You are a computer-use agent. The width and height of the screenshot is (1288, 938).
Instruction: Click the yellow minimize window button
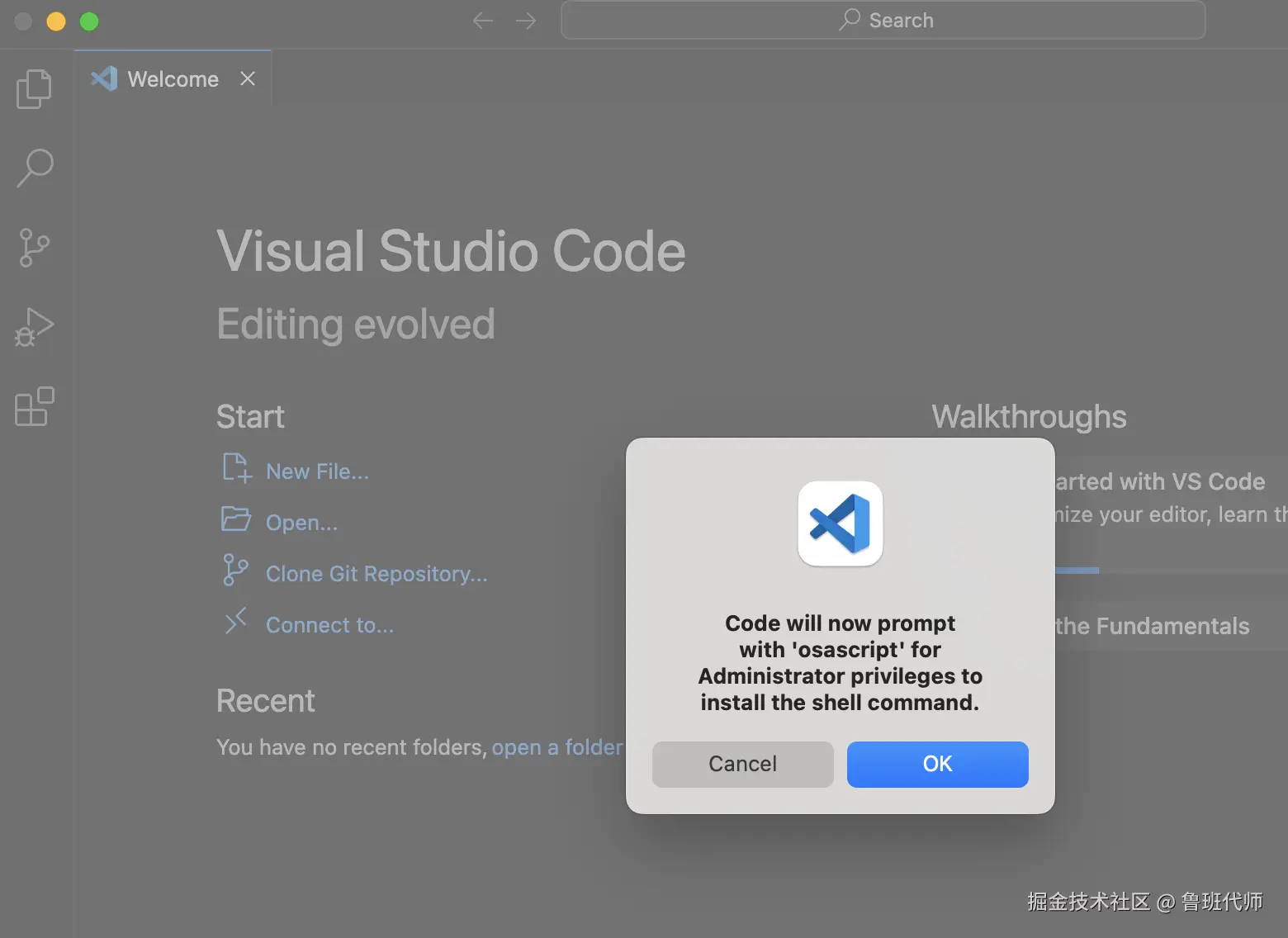[x=56, y=21]
